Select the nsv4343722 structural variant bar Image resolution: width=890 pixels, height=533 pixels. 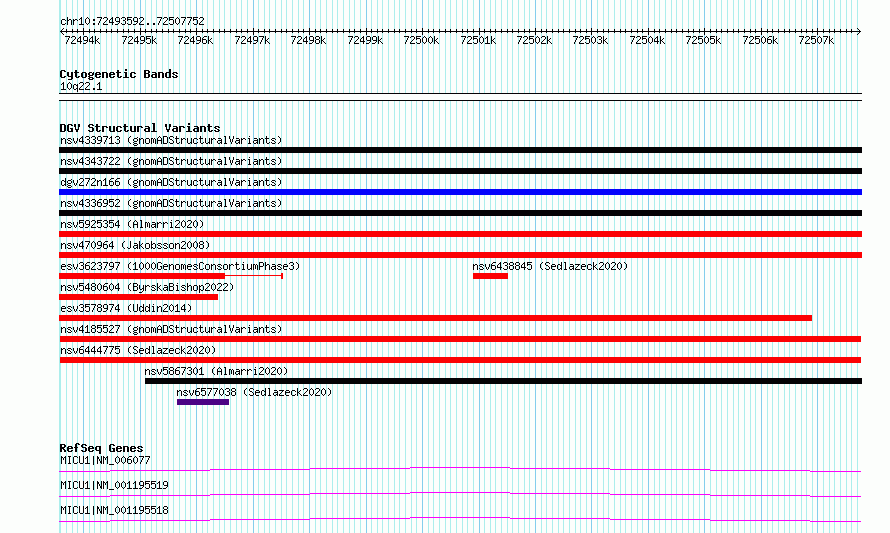(460, 171)
